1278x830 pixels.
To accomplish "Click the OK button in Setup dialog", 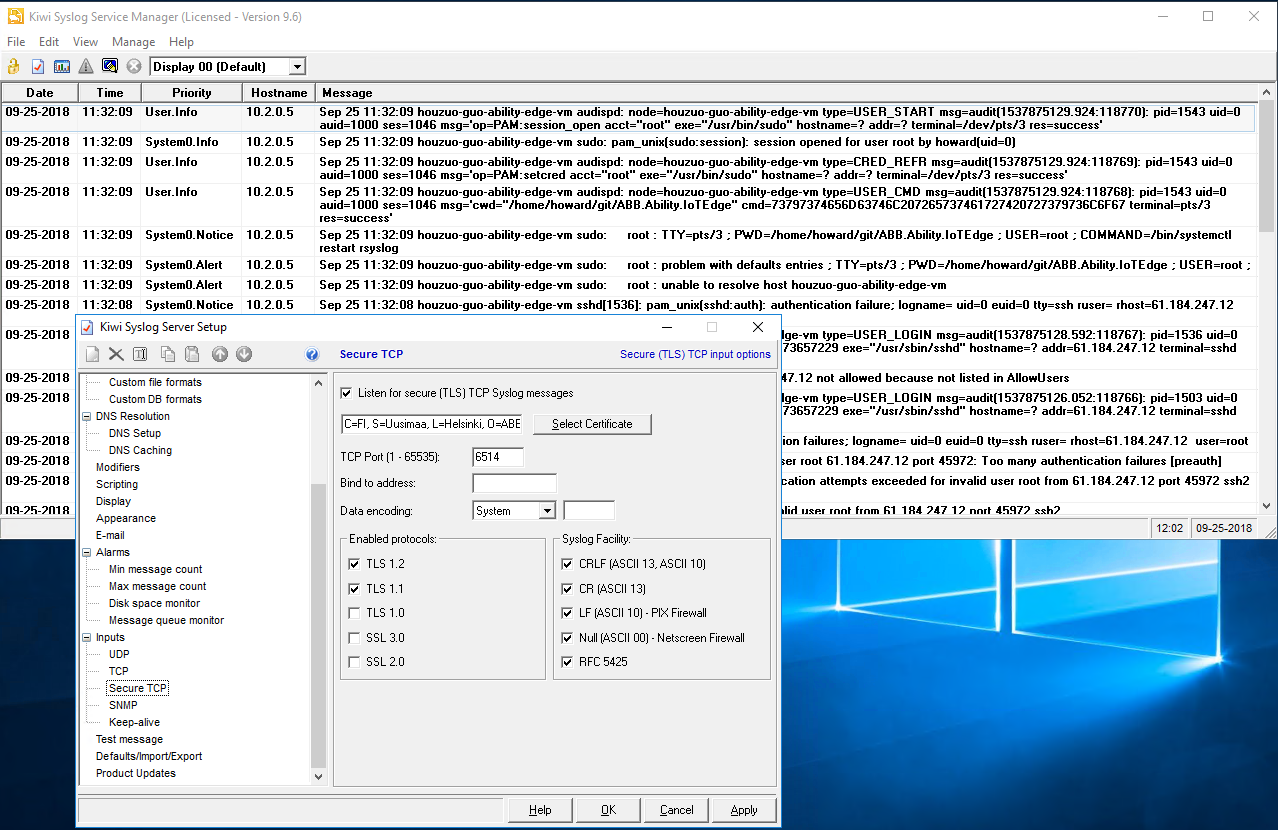I will point(608,810).
